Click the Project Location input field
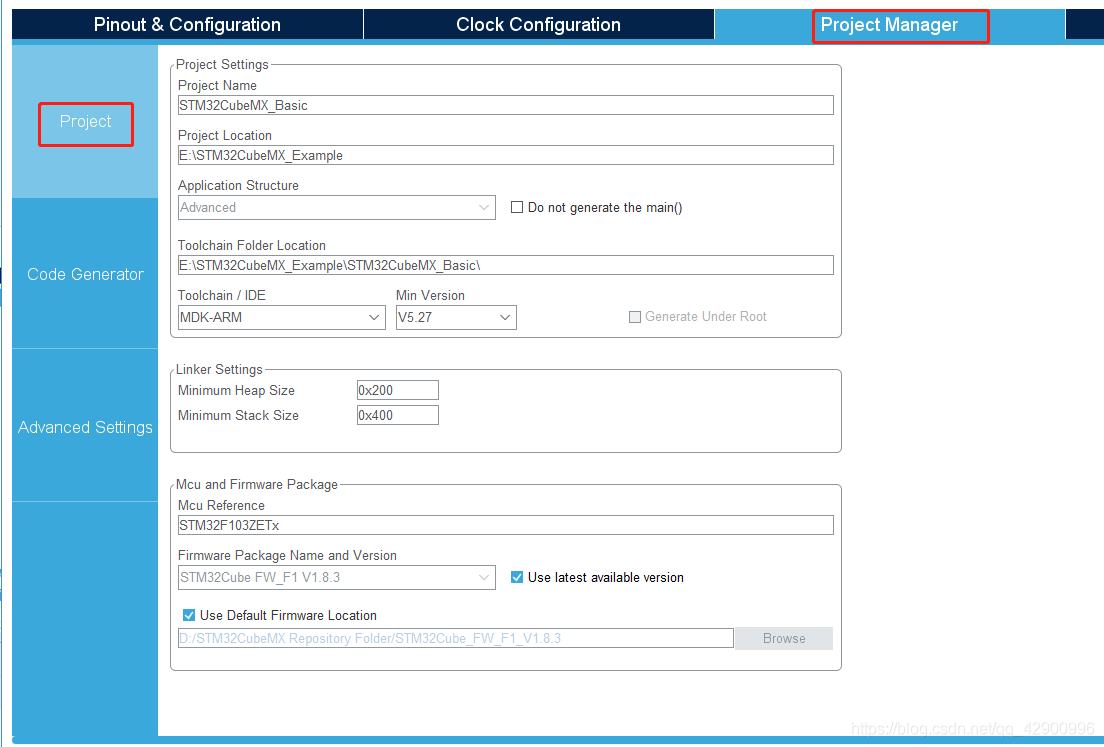 (506, 155)
